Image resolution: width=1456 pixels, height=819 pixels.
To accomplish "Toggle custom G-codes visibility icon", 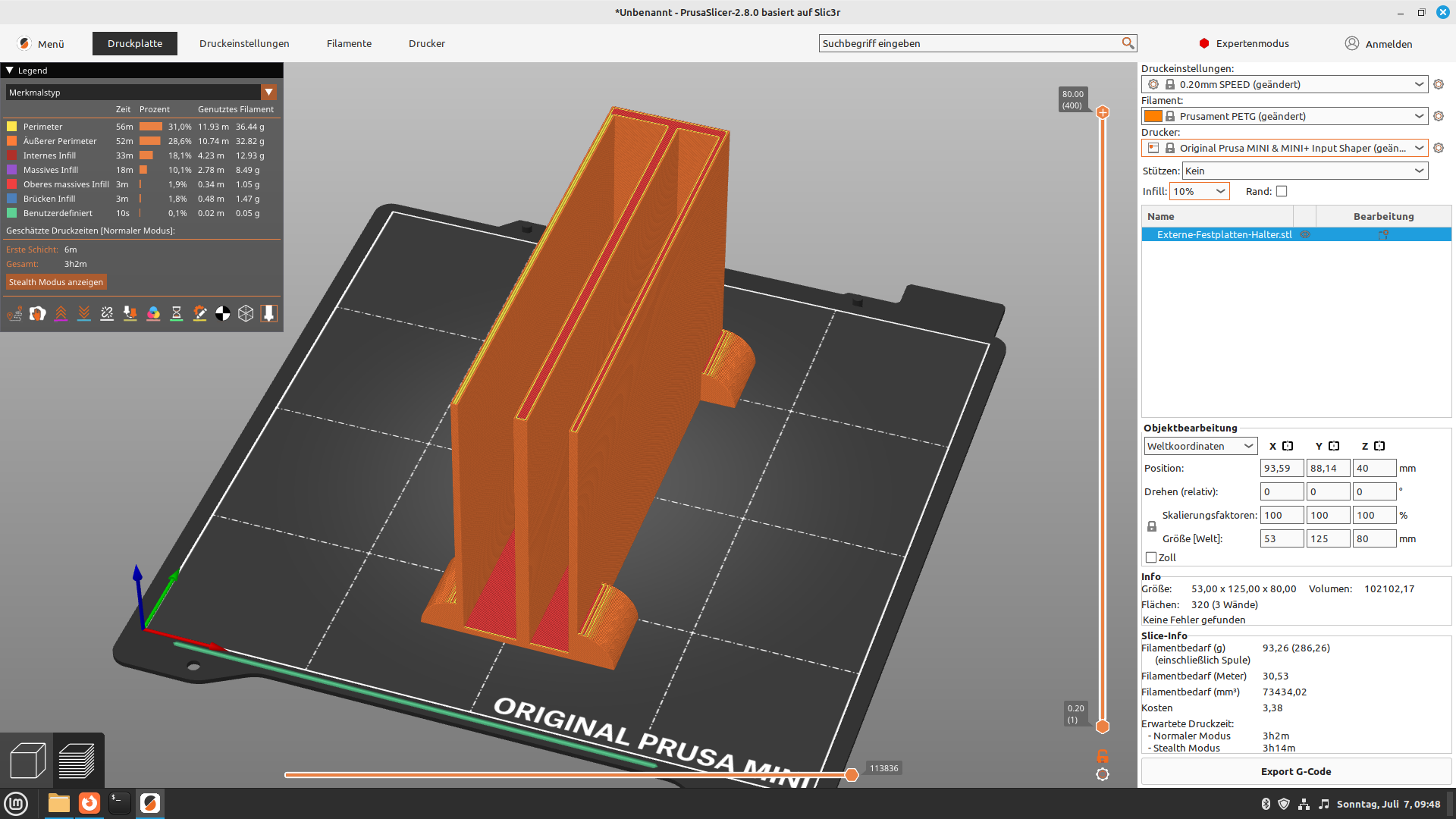I will coord(199,313).
